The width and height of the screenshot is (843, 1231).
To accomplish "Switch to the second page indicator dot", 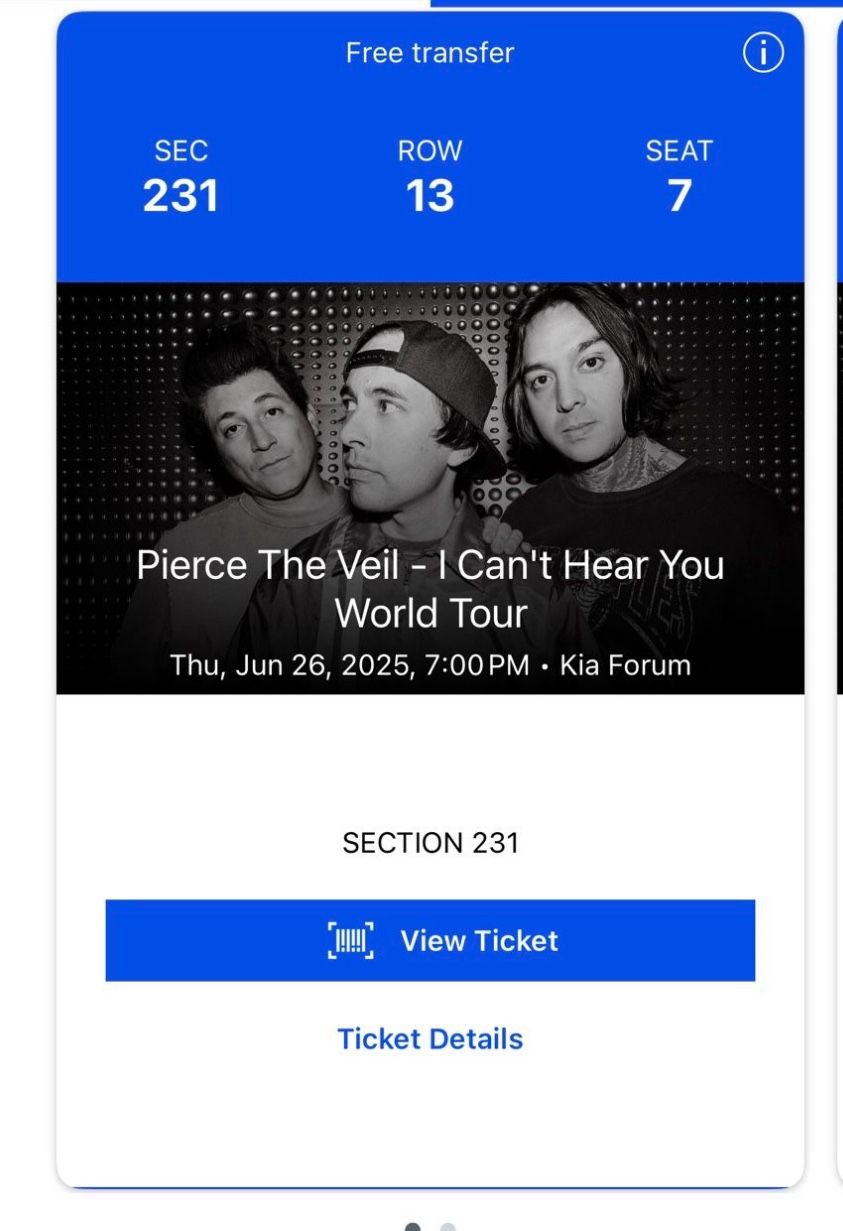I will [x=448, y=1226].
